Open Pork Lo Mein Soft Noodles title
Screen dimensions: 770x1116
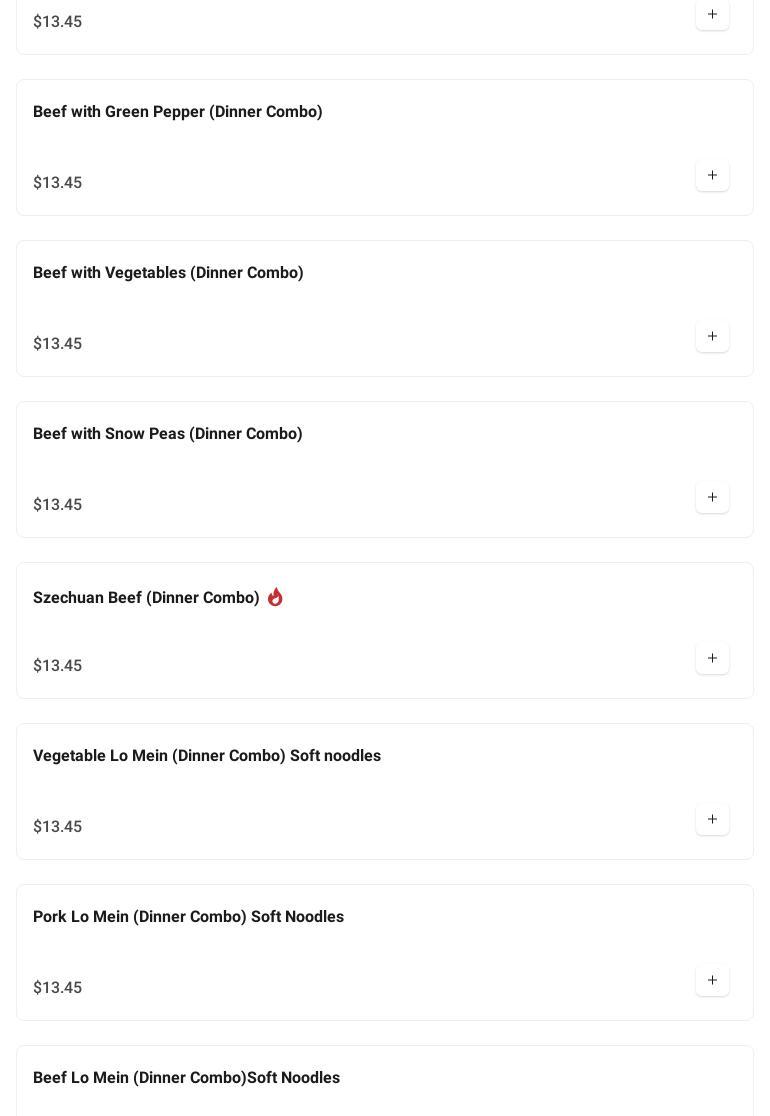pos(188,917)
